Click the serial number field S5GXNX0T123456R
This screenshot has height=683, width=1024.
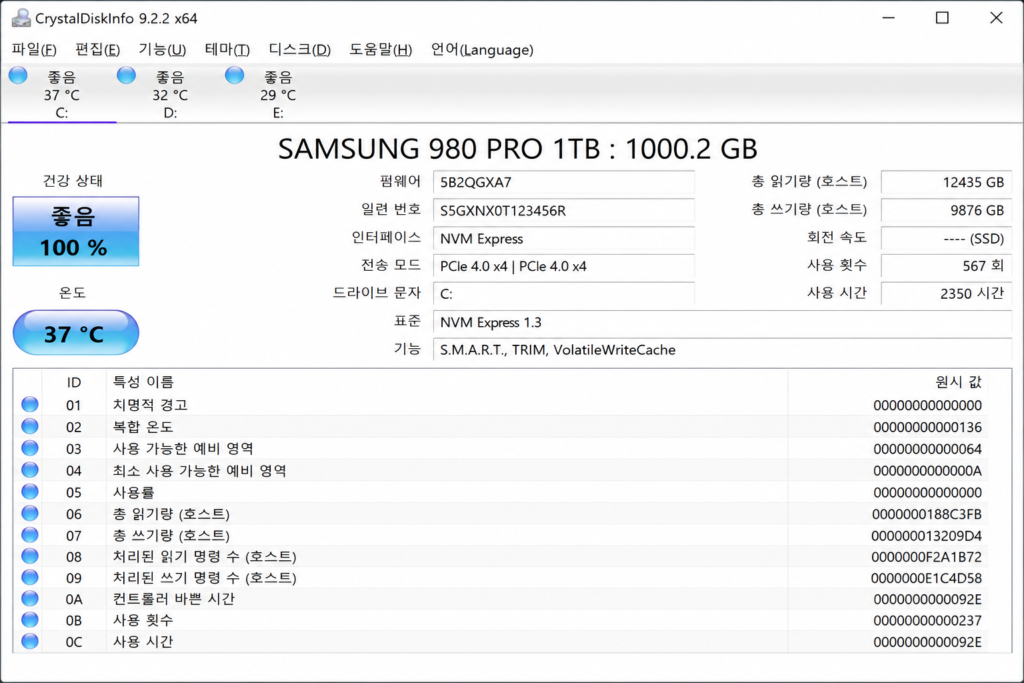pos(564,210)
